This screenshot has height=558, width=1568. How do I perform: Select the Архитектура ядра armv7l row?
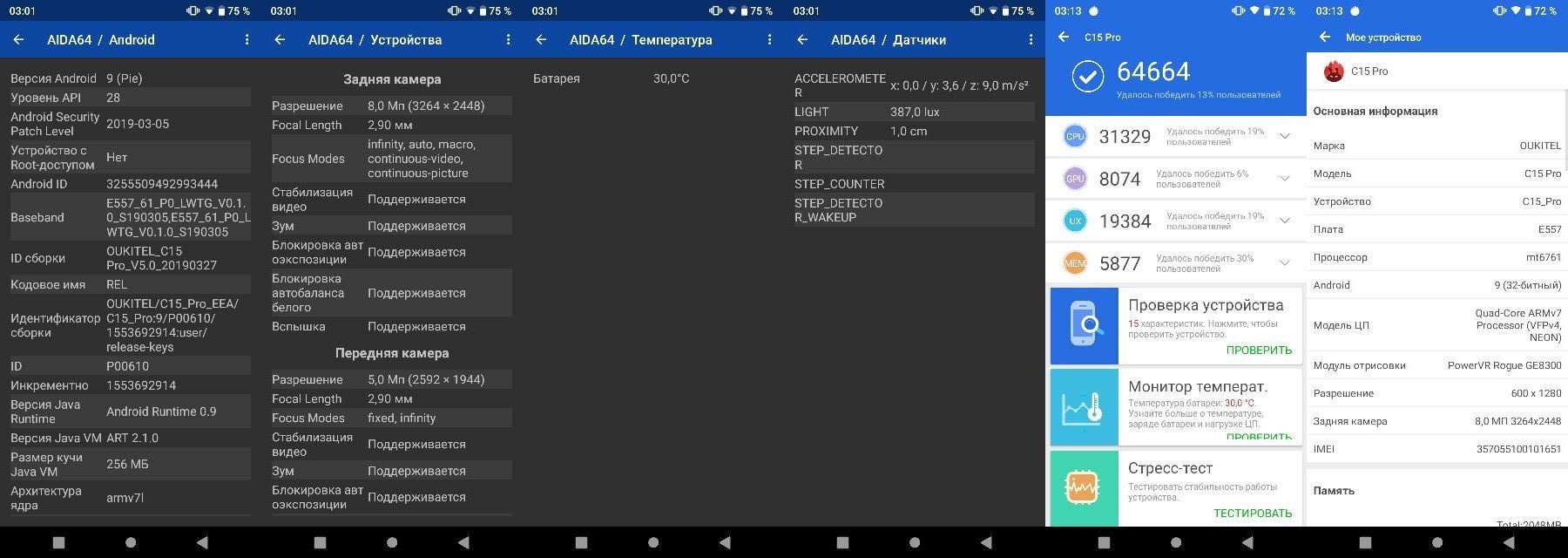(x=131, y=497)
